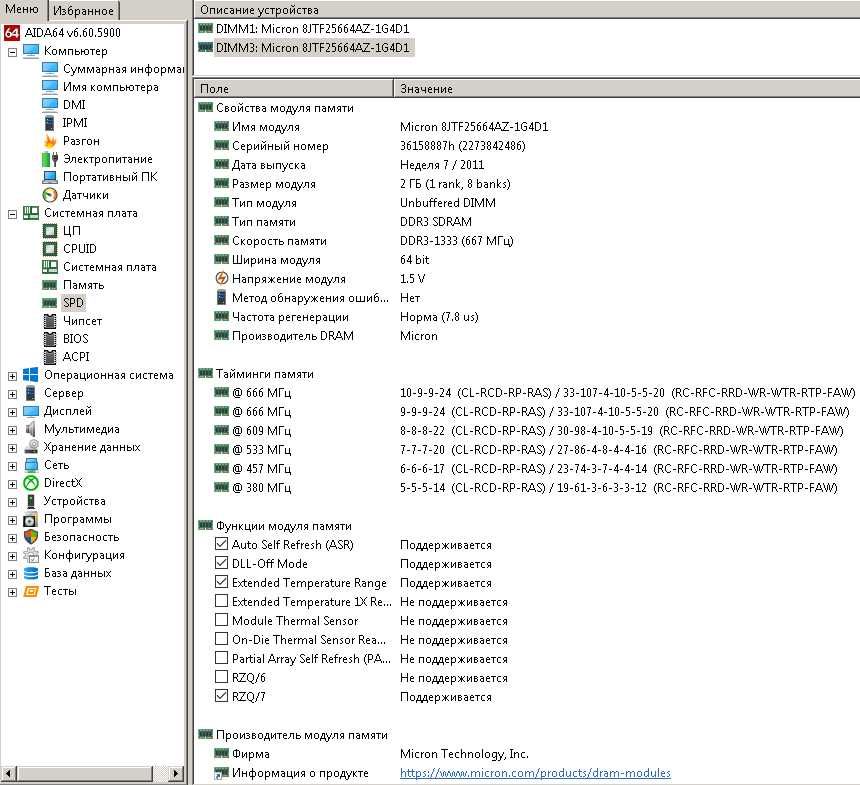Click the @ 609 МГц timing row

coord(527,431)
